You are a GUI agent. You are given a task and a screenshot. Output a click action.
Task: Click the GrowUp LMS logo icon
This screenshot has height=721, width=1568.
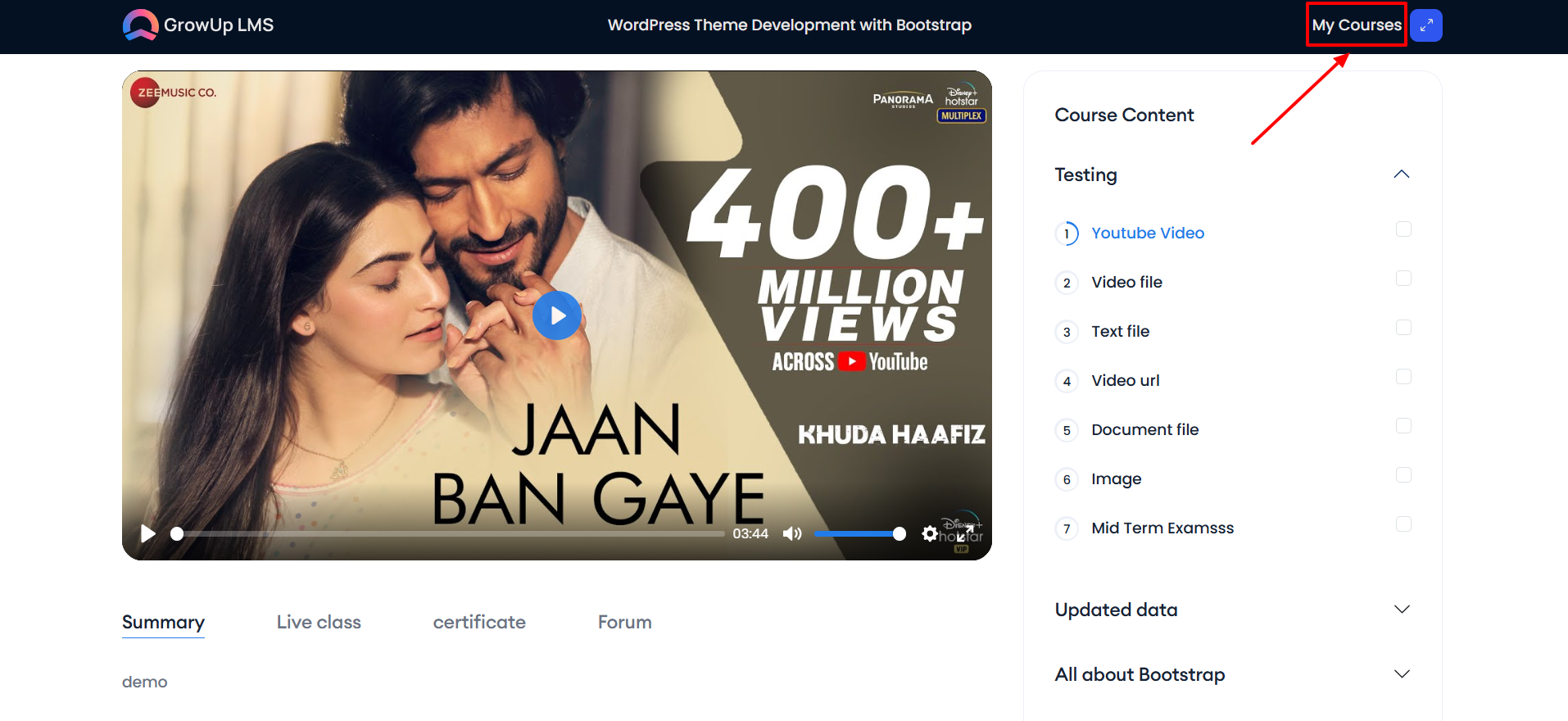pyautogui.click(x=140, y=25)
